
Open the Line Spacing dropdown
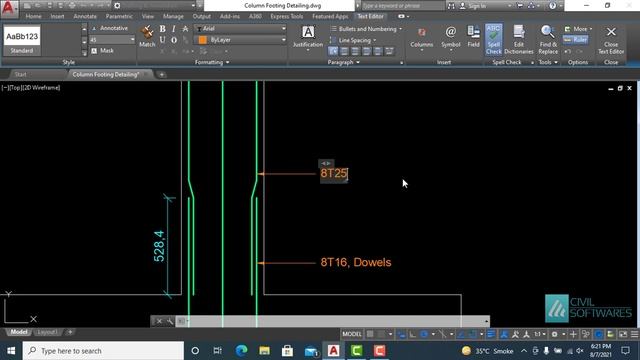(353, 40)
